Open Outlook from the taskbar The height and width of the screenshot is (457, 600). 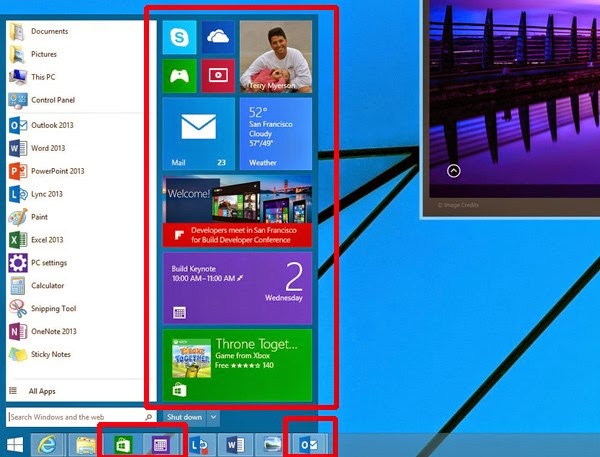(309, 445)
